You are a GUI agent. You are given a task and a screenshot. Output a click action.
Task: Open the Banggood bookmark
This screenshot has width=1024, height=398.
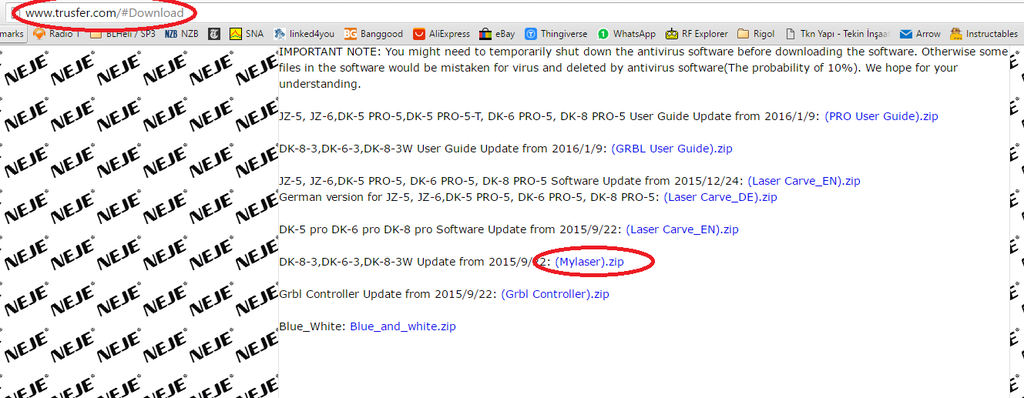[373, 33]
